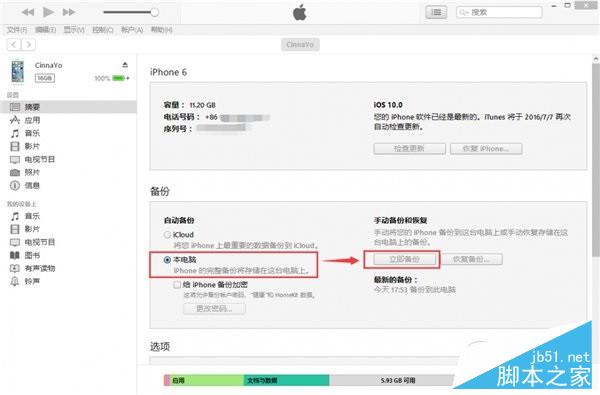Click the 5.93 GB 可用 storage segment

pyautogui.click(x=391, y=380)
